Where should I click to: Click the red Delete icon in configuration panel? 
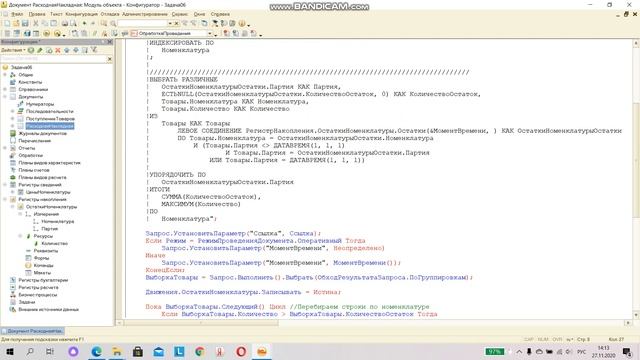pos(58,50)
